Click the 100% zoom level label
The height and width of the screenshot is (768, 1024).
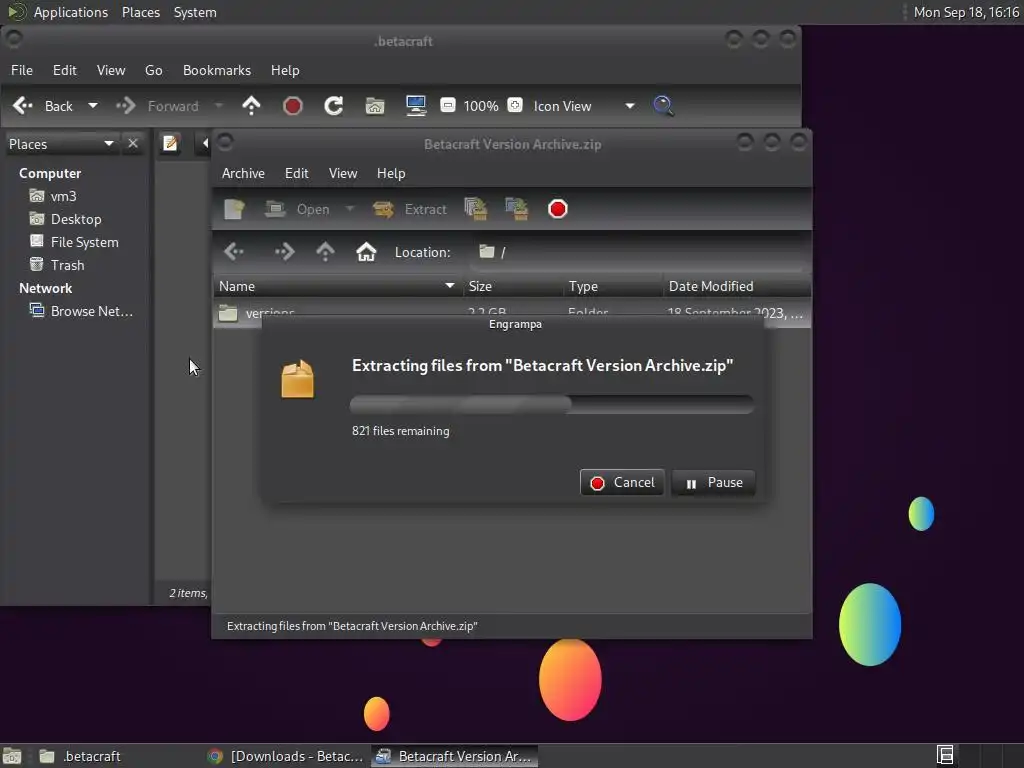[481, 106]
